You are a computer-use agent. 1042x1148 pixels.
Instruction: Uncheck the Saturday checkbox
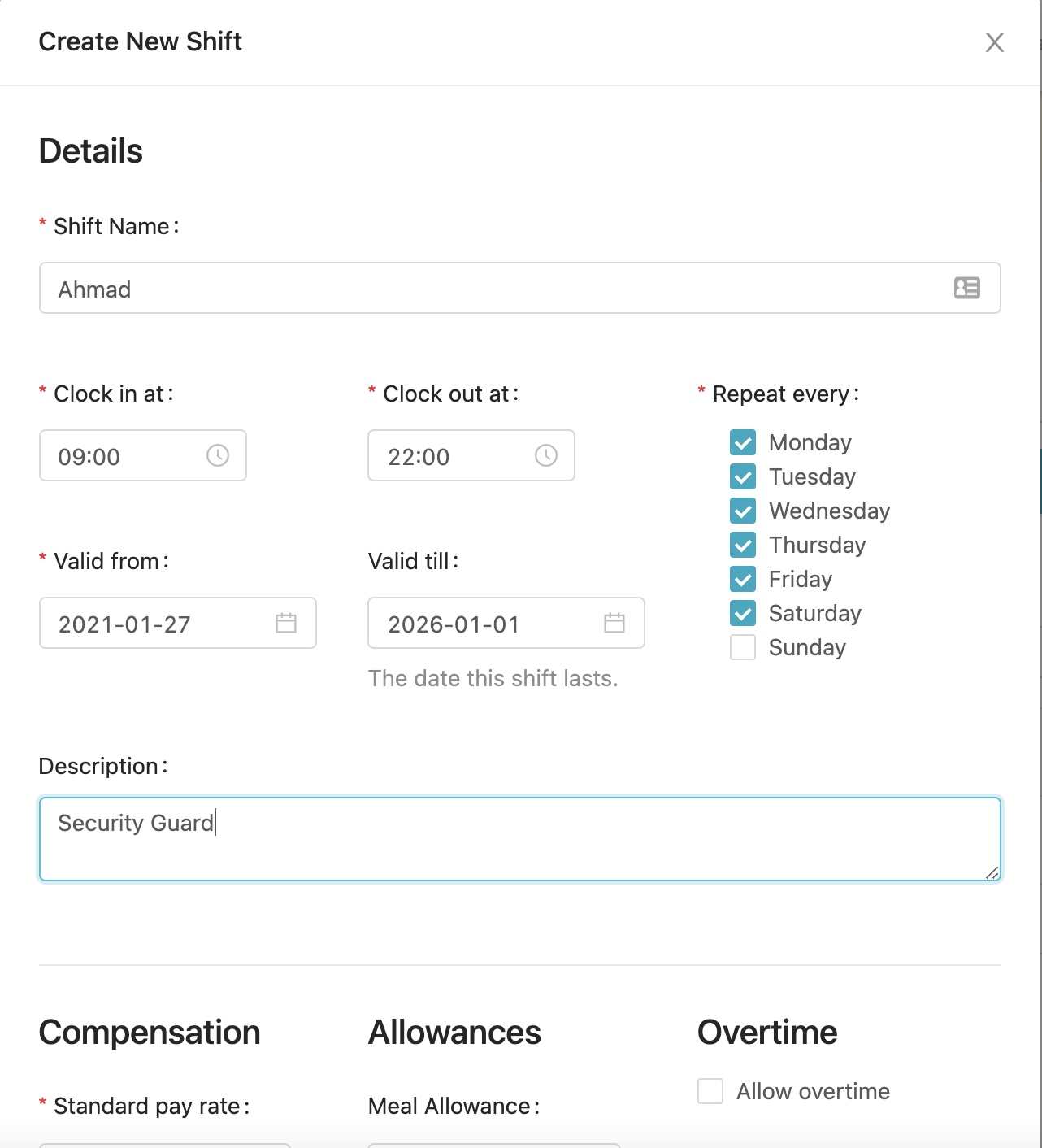click(x=743, y=613)
